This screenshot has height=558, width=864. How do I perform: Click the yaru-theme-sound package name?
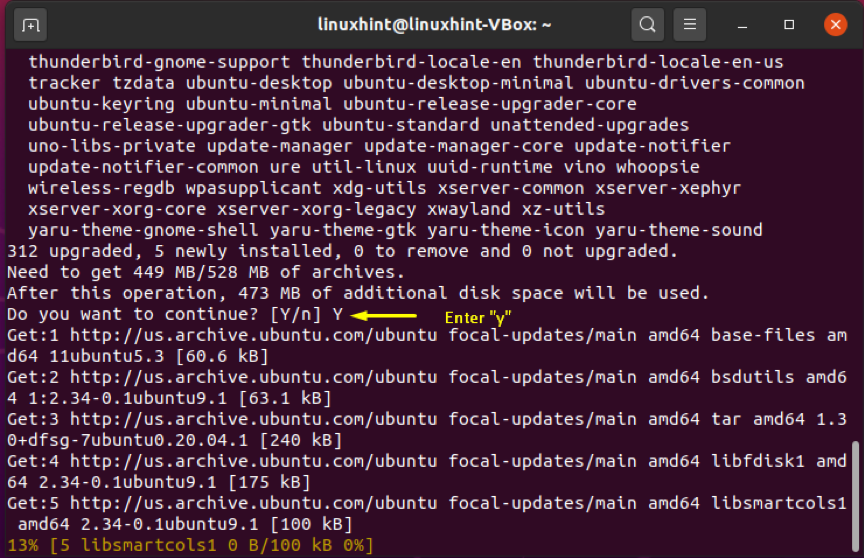point(679,230)
